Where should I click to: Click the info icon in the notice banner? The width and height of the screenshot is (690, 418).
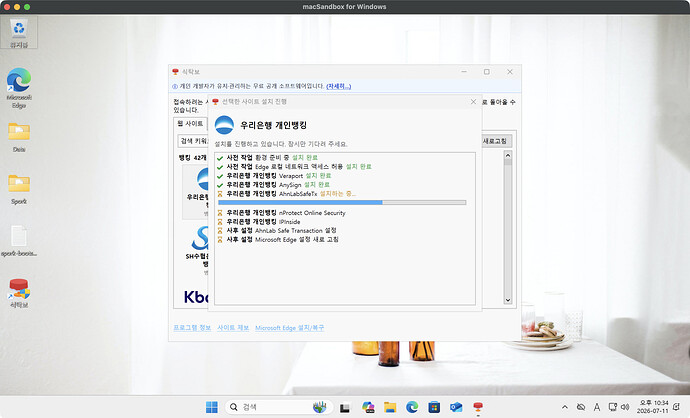click(175, 86)
